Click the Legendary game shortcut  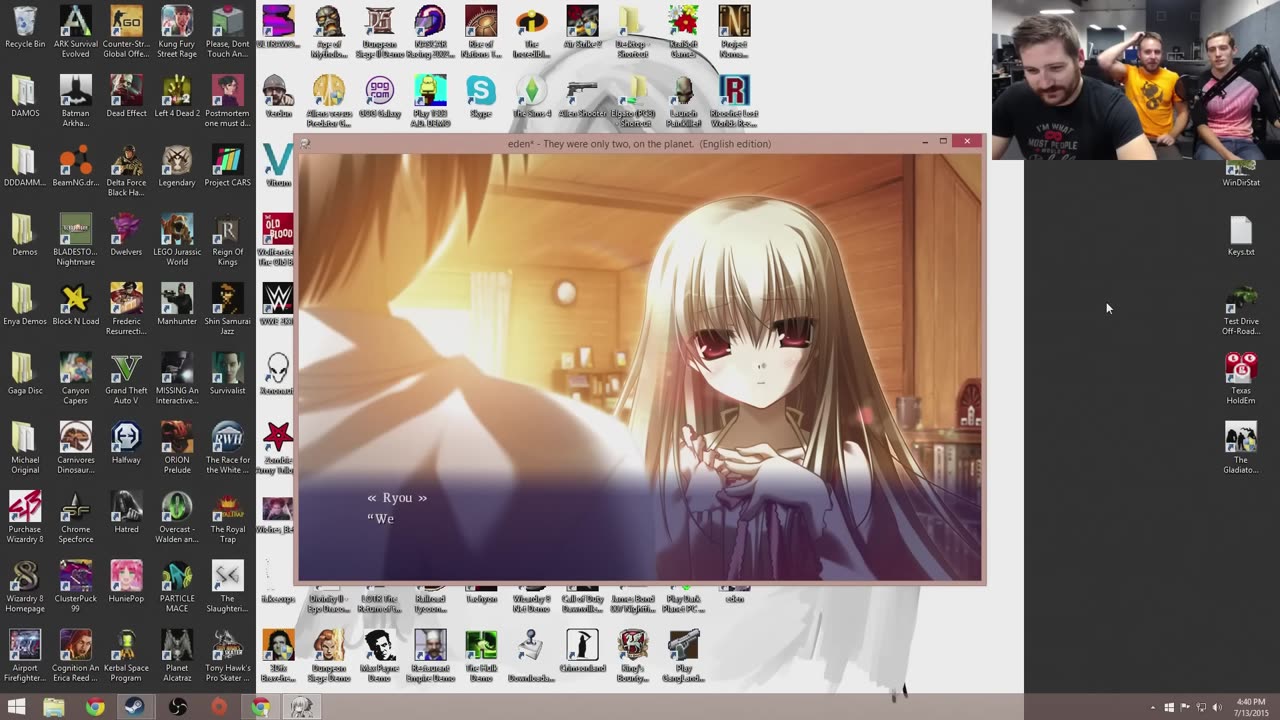177,167
